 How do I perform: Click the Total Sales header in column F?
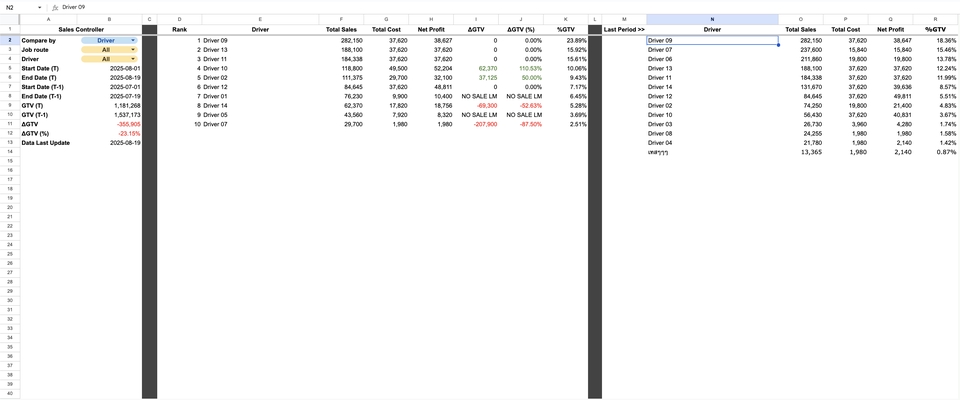(341, 30)
